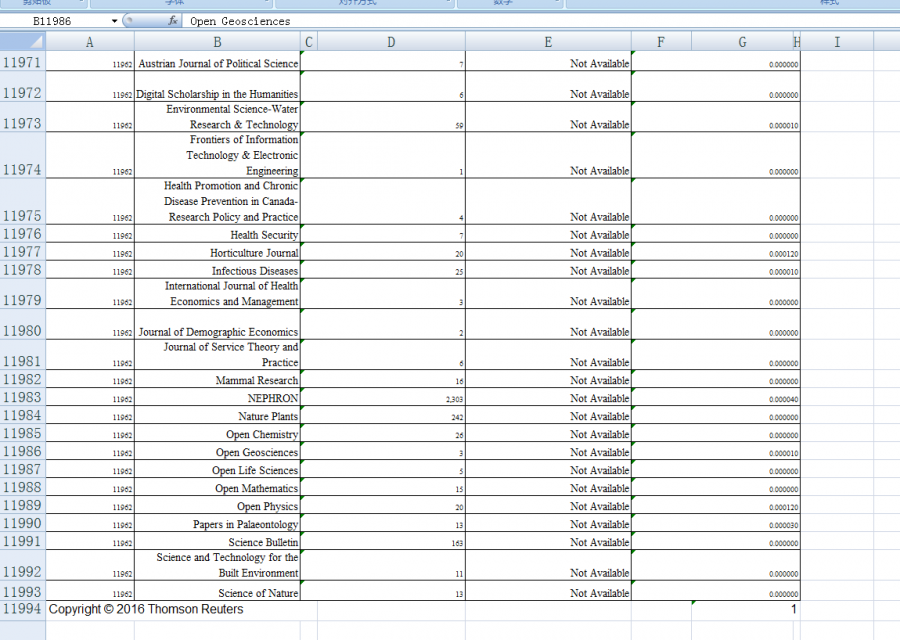900x640 pixels.
Task: Select column D header
Action: [x=391, y=42]
